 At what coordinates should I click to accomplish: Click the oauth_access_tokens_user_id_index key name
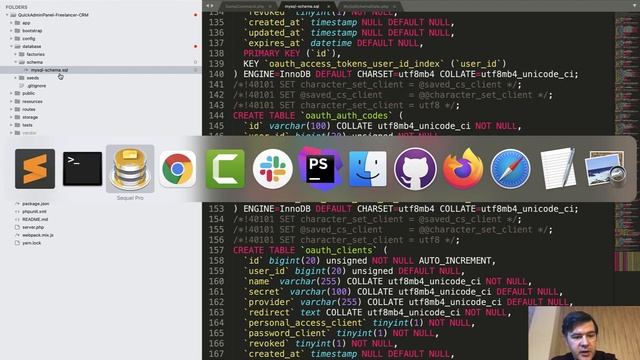click(355, 64)
